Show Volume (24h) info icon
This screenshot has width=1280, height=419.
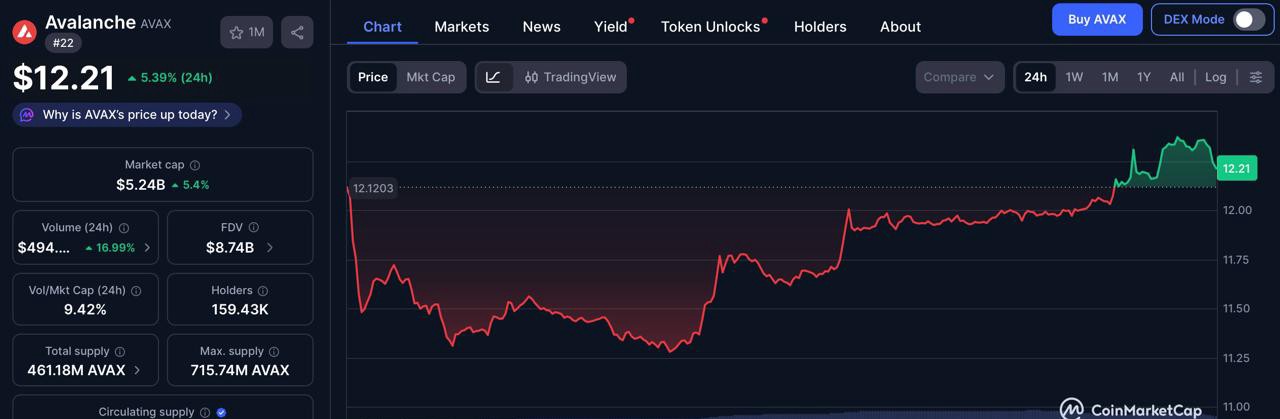point(123,228)
